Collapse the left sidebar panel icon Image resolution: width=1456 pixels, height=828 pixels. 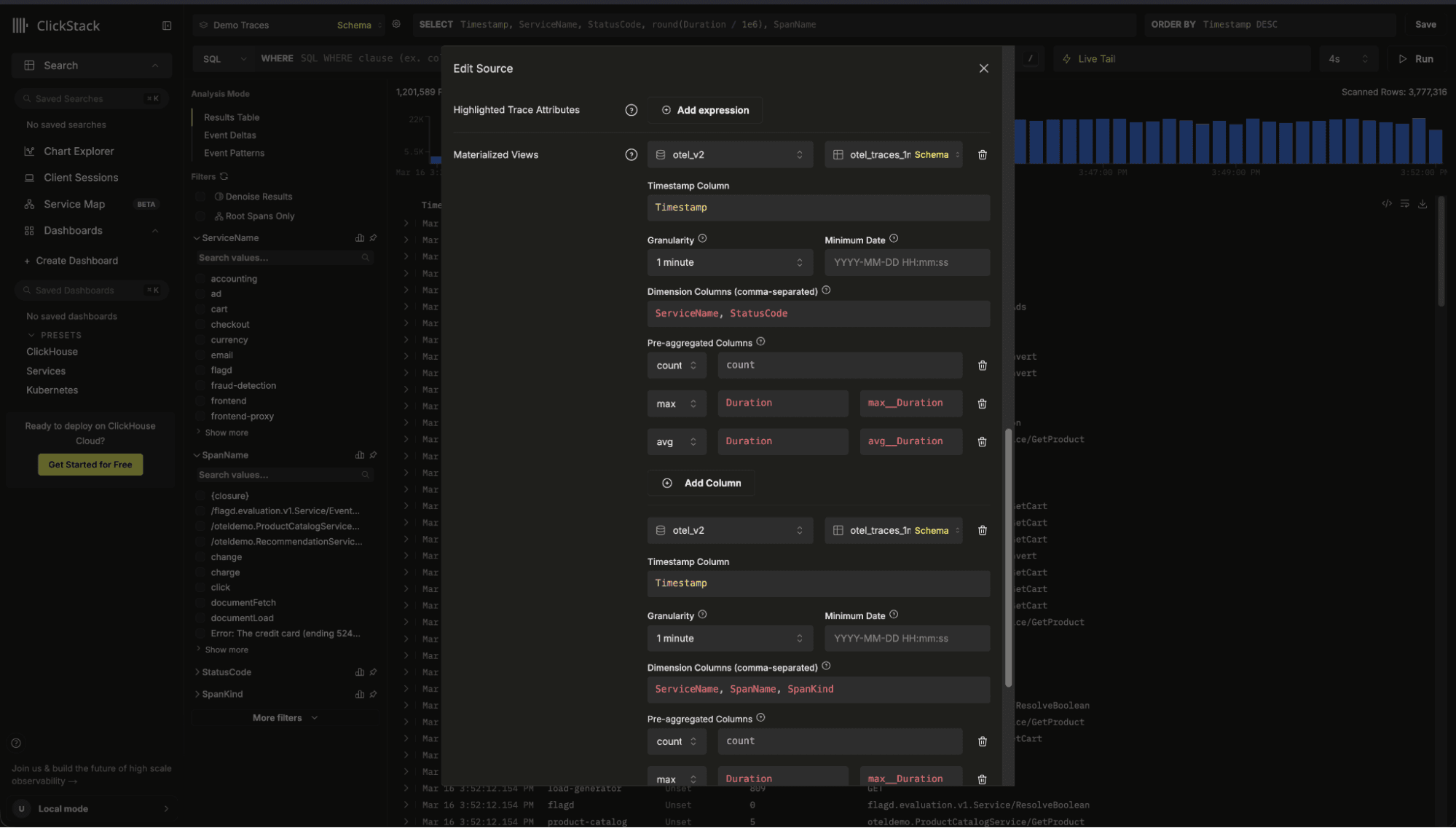click(x=167, y=25)
